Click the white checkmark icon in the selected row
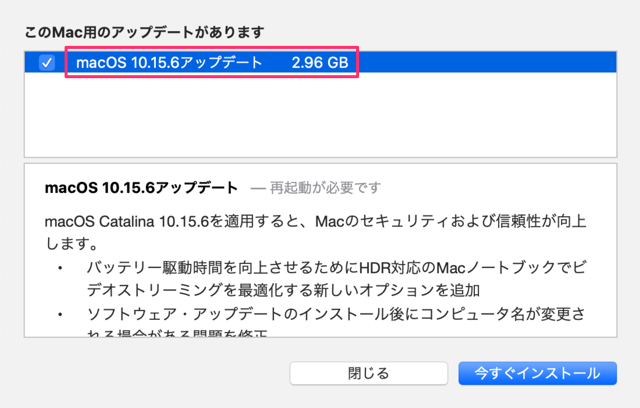The width and height of the screenshot is (640, 408). (47, 63)
